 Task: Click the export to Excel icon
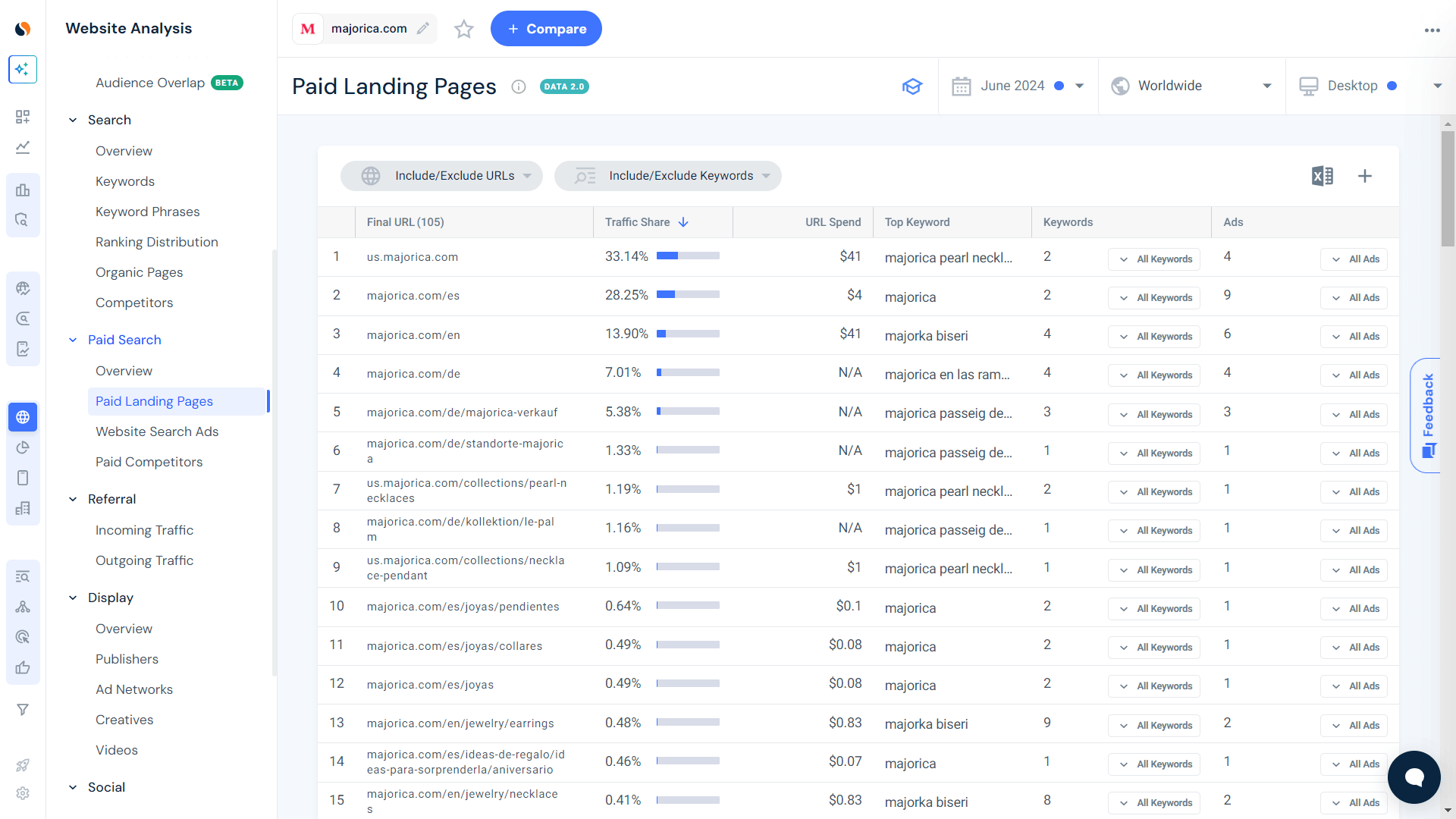pyautogui.click(x=1322, y=175)
